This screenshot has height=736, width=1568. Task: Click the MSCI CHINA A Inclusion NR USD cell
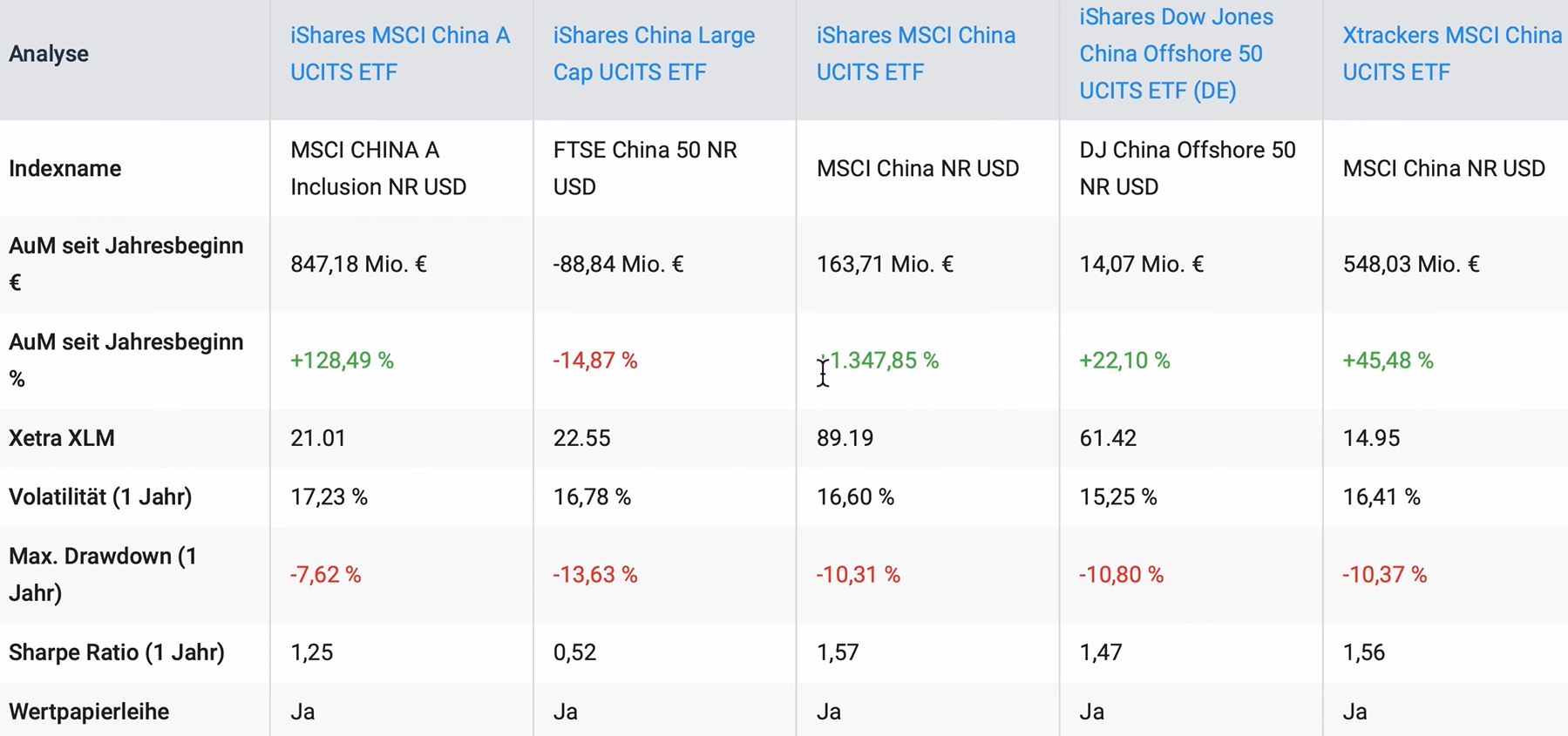click(x=378, y=168)
